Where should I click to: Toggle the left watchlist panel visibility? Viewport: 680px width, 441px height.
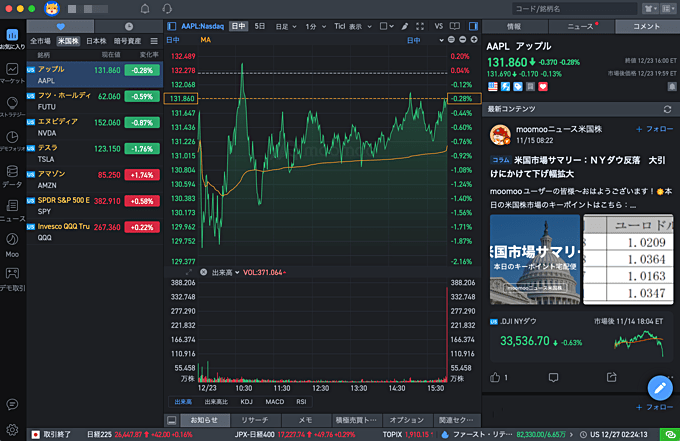click(x=172, y=26)
